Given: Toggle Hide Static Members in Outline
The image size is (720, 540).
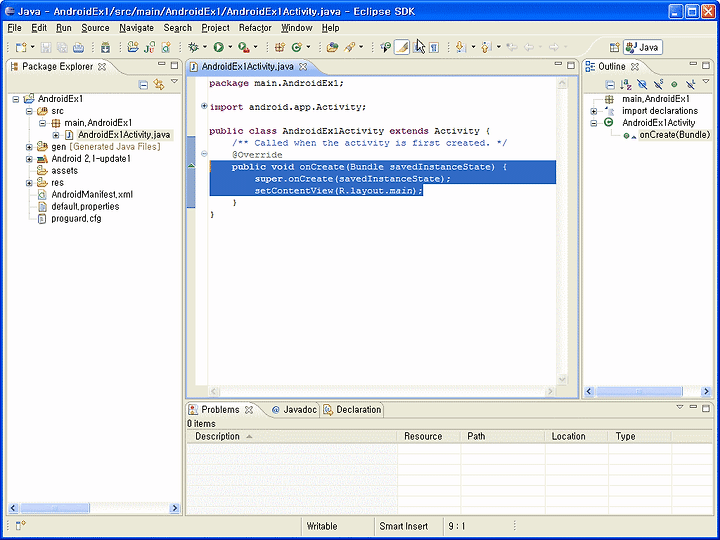Looking at the screenshot, I should (x=658, y=84).
